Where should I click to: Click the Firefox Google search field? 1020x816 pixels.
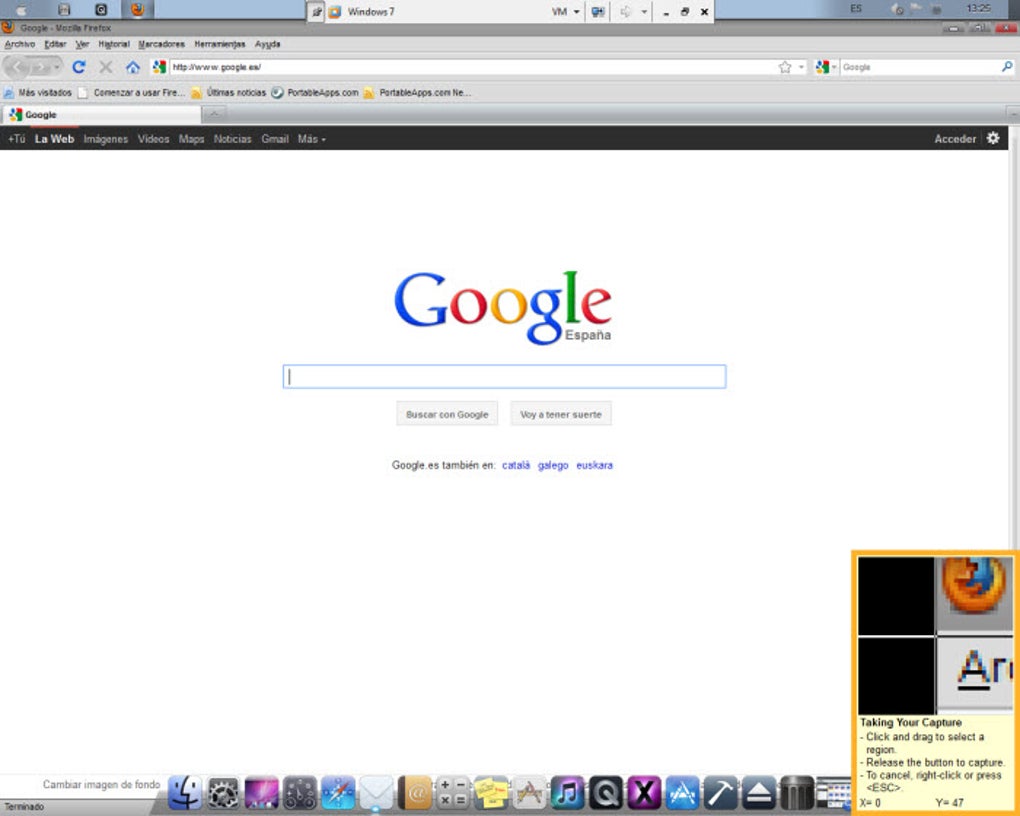click(x=920, y=67)
